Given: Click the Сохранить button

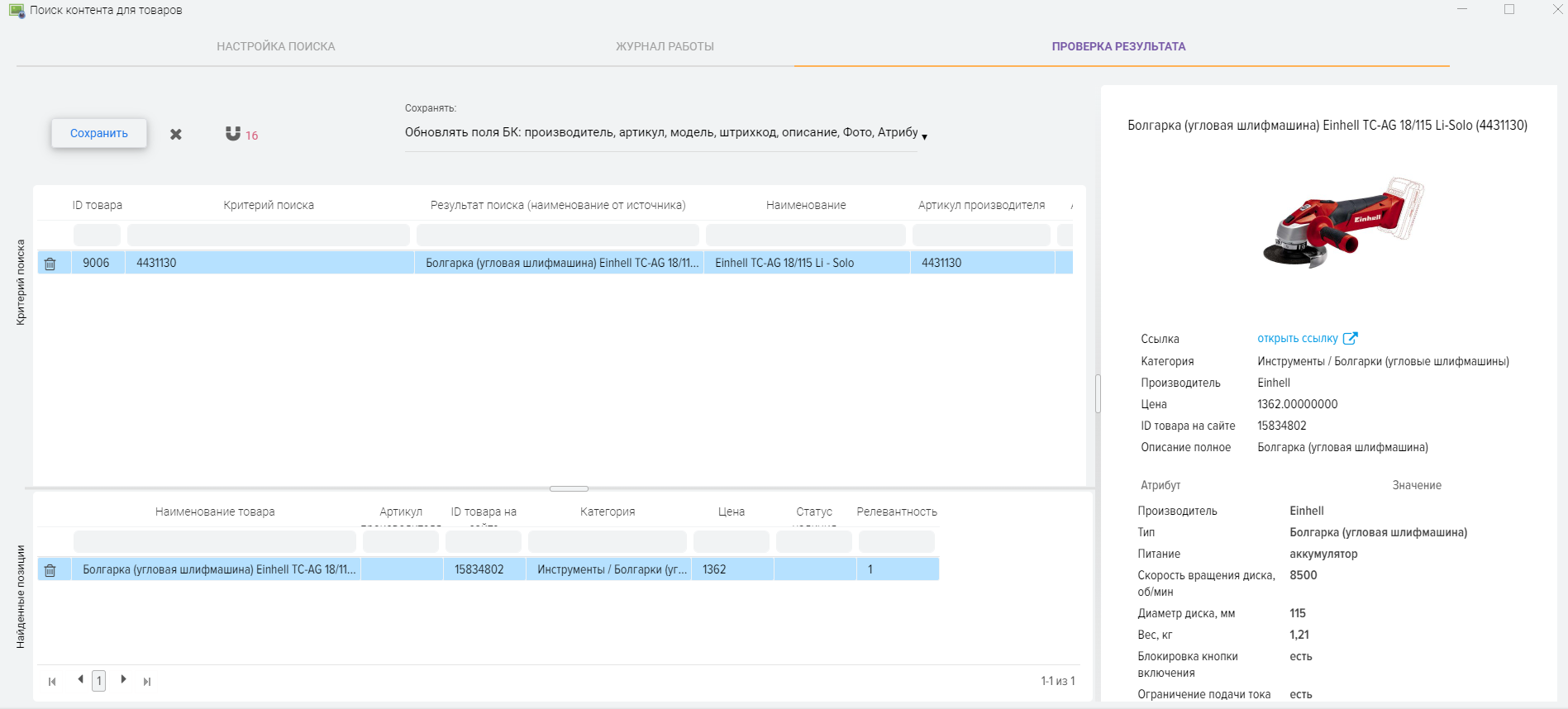Looking at the screenshot, I should (99, 133).
